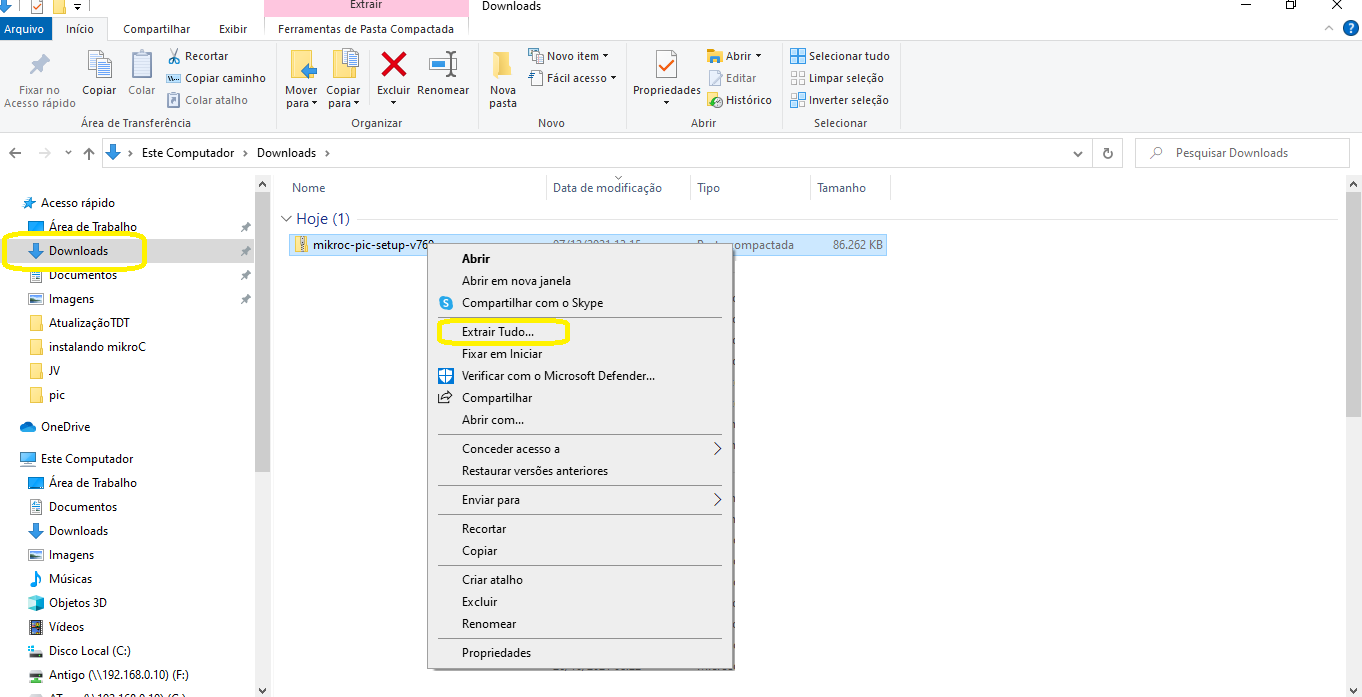Switch to the Compartilhar ribbon tab

click(x=156, y=29)
